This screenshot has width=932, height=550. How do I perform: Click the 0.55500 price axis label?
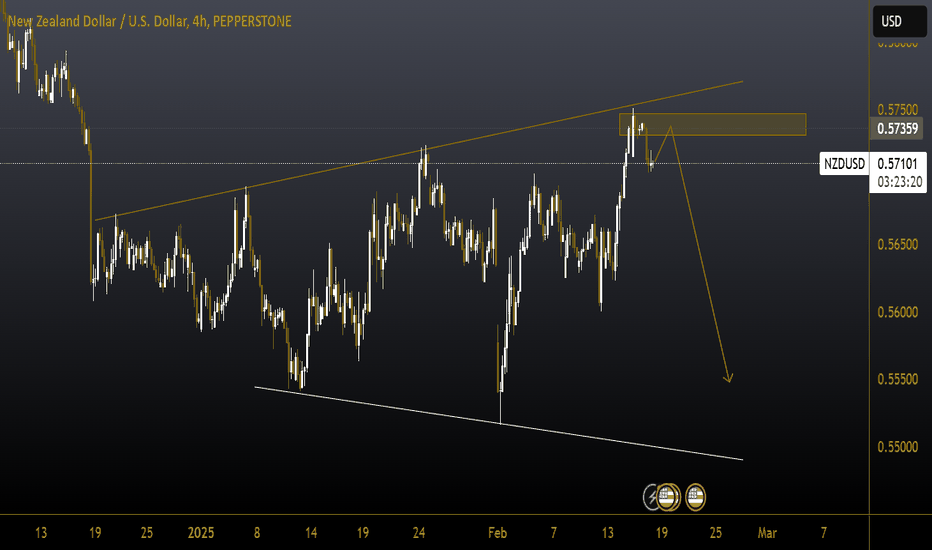point(898,379)
